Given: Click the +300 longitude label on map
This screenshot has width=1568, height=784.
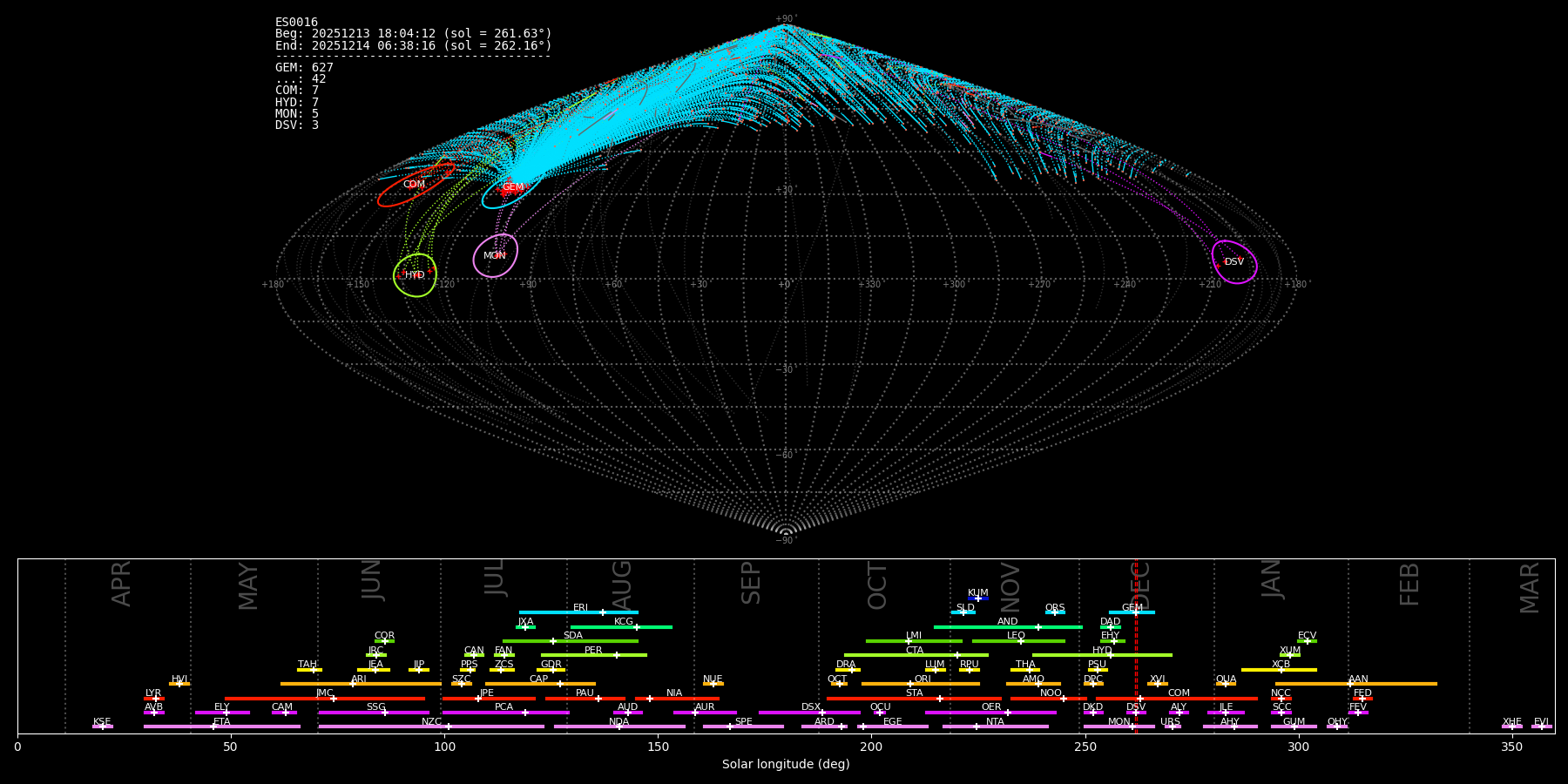Looking at the screenshot, I should tap(954, 285).
